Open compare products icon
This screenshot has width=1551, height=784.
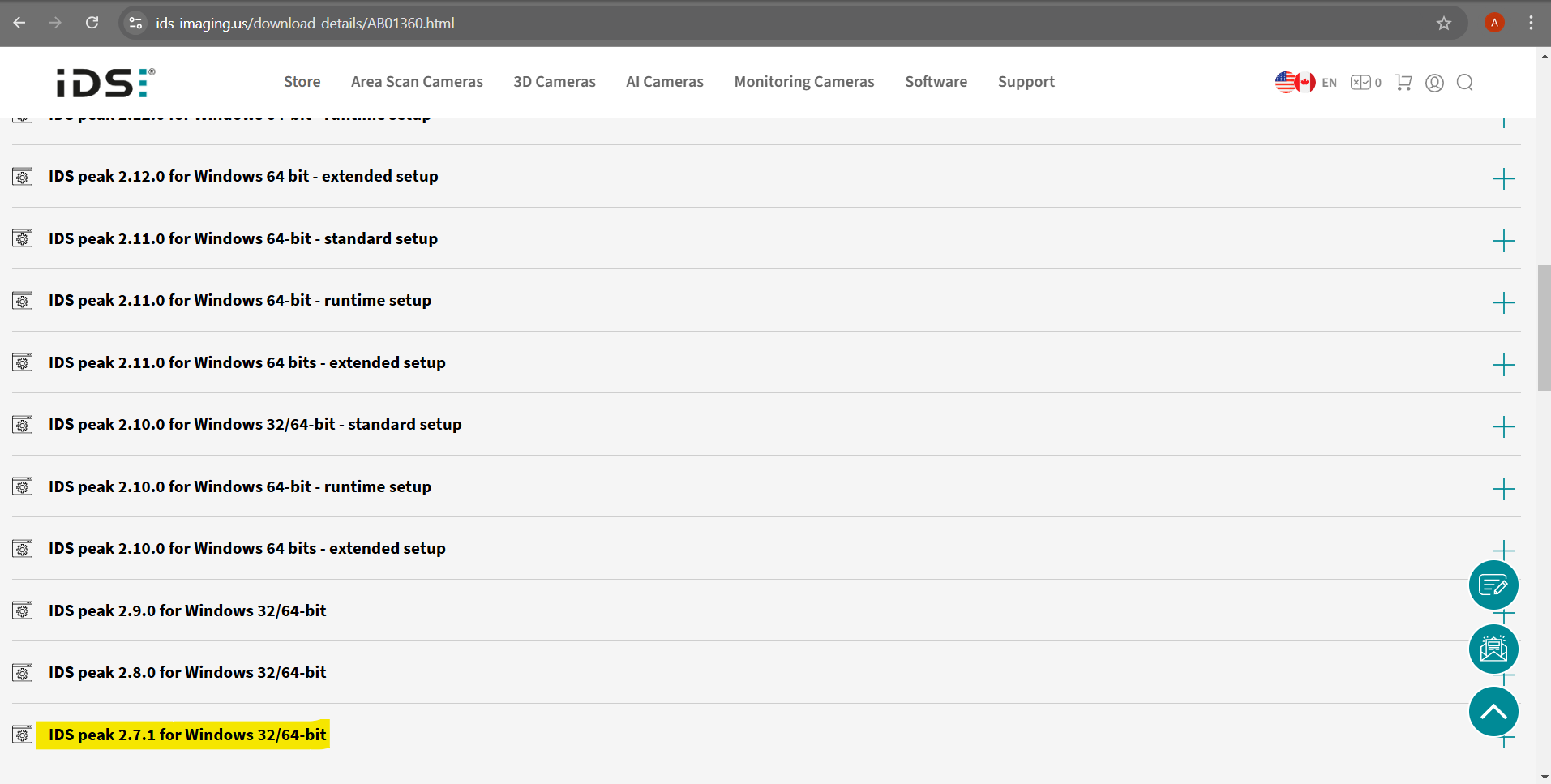pyautogui.click(x=1365, y=83)
